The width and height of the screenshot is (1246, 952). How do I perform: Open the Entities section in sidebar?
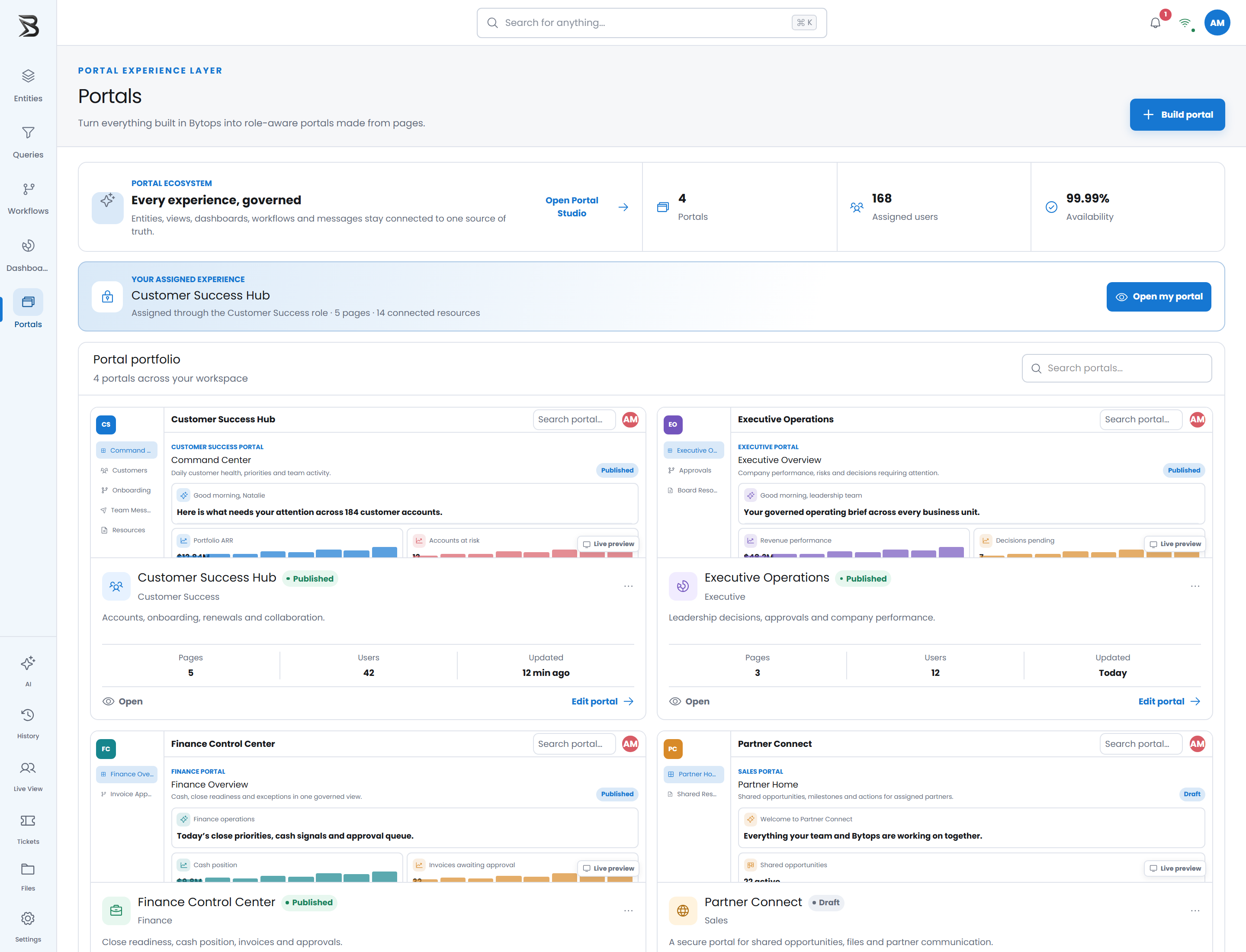pyautogui.click(x=28, y=86)
